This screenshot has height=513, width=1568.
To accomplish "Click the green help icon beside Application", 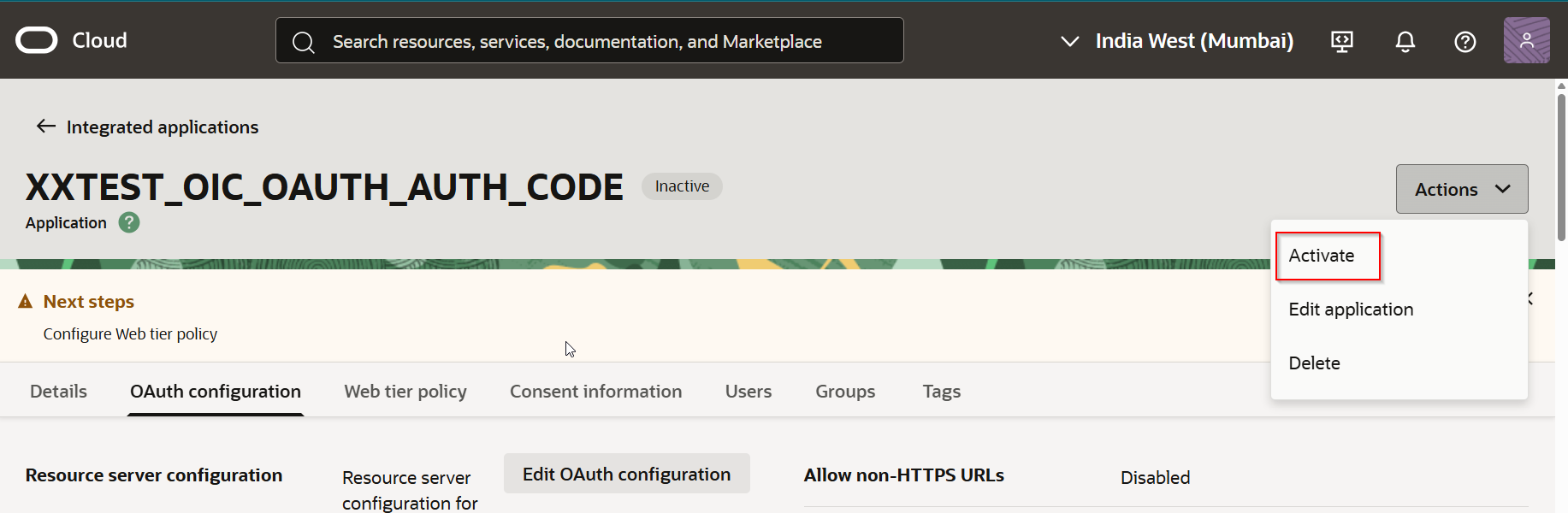I will coord(129,223).
